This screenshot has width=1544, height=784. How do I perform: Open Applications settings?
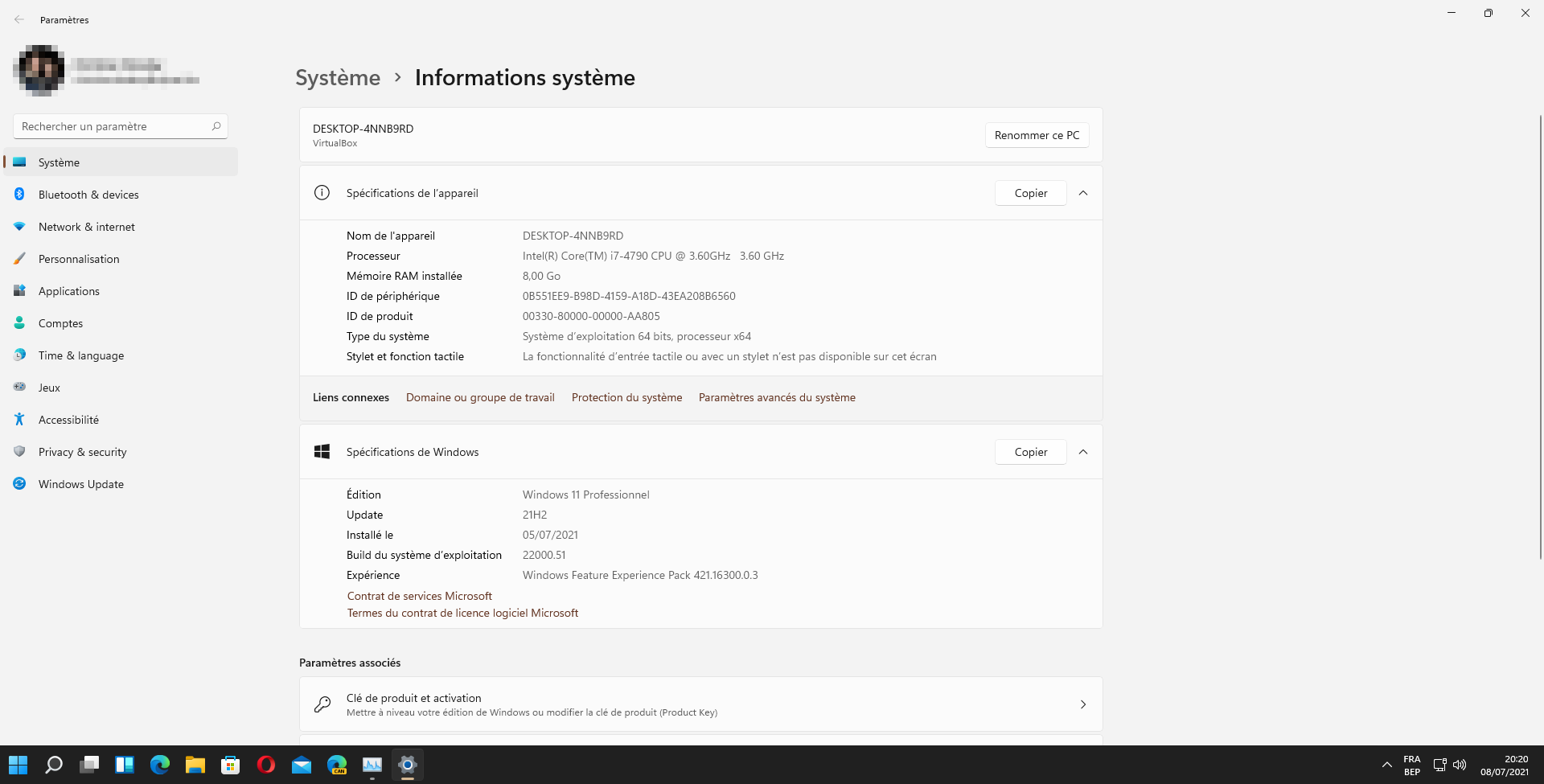pos(121,291)
